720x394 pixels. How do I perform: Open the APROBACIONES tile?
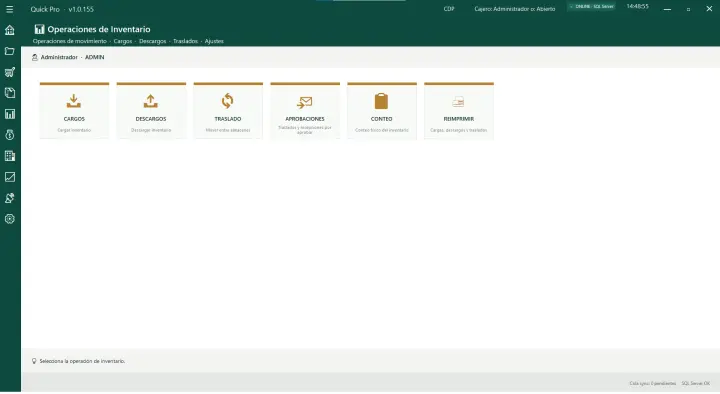click(x=305, y=111)
